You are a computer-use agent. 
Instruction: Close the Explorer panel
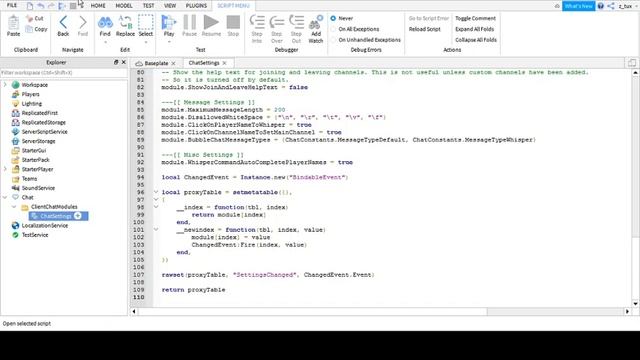click(124, 62)
